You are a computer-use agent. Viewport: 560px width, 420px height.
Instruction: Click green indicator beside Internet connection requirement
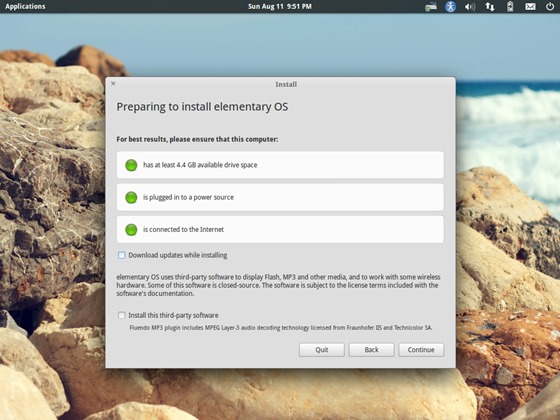click(131, 230)
